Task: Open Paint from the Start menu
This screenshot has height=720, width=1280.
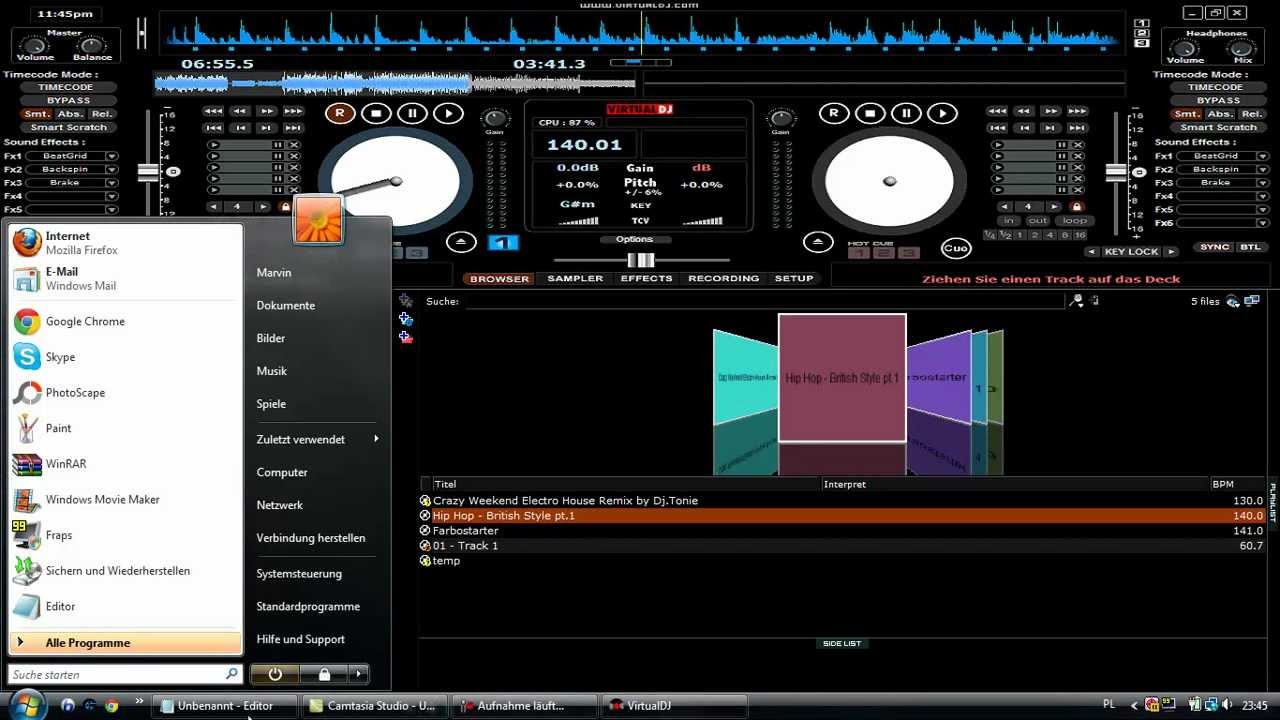Action: point(125,428)
